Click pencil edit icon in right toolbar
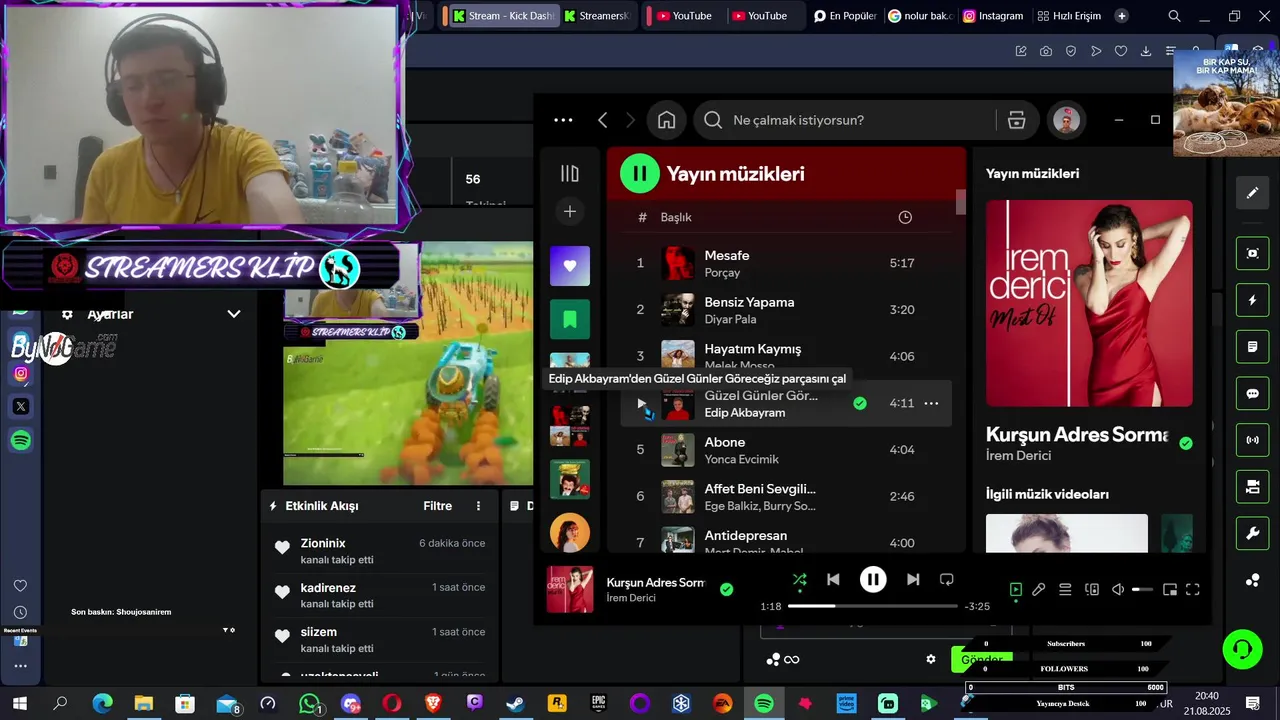Screen dimensions: 1280x720 point(1252,192)
